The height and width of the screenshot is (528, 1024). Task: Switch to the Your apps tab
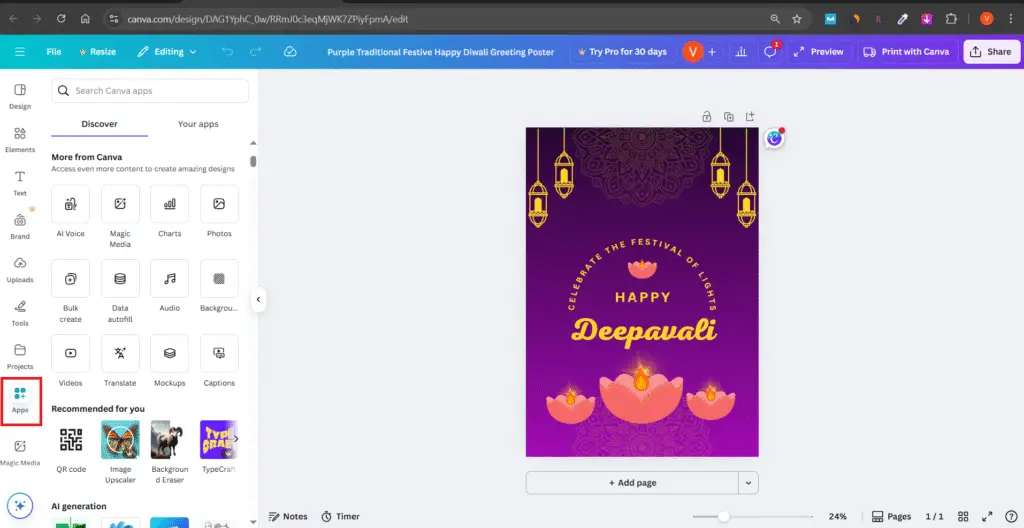point(199,124)
